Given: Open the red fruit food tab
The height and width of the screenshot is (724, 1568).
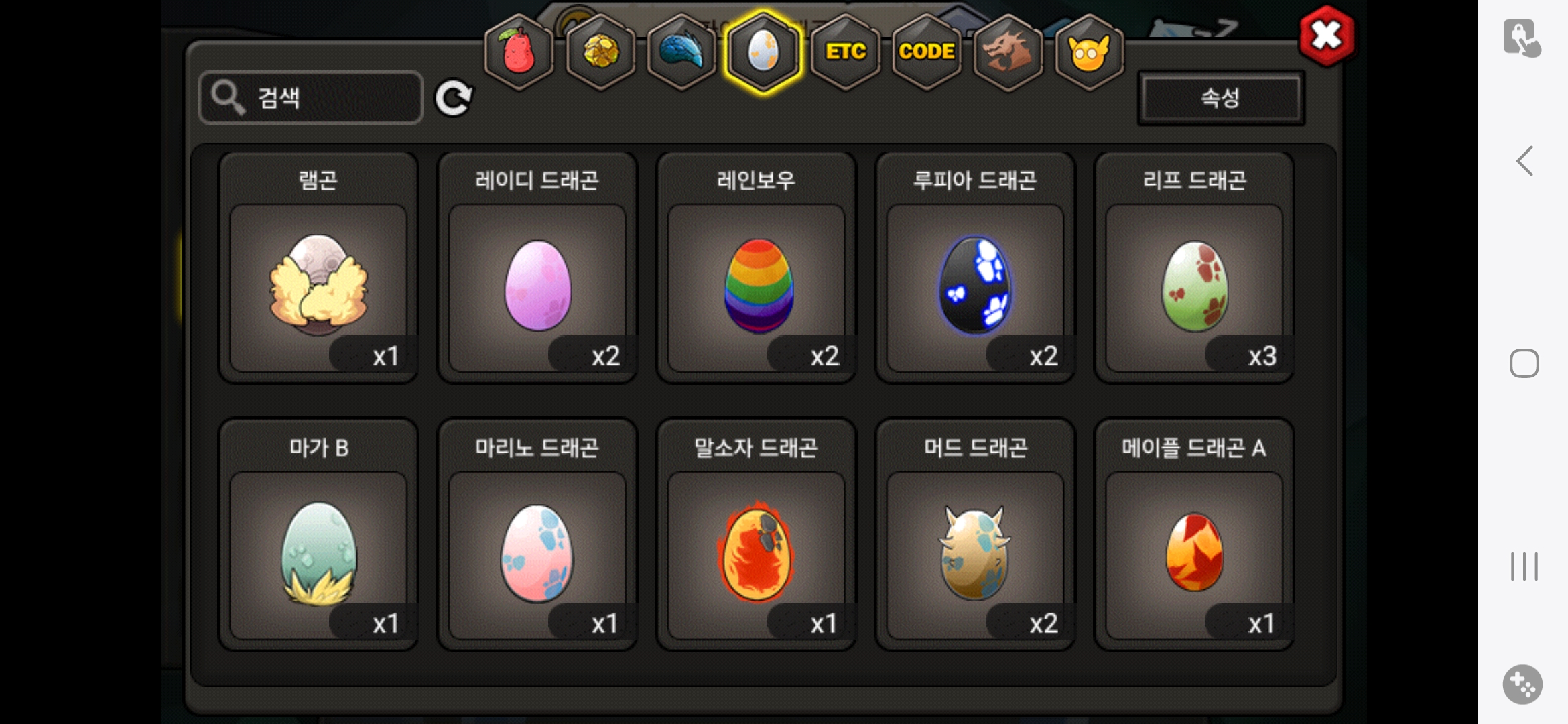Looking at the screenshot, I should (519, 52).
